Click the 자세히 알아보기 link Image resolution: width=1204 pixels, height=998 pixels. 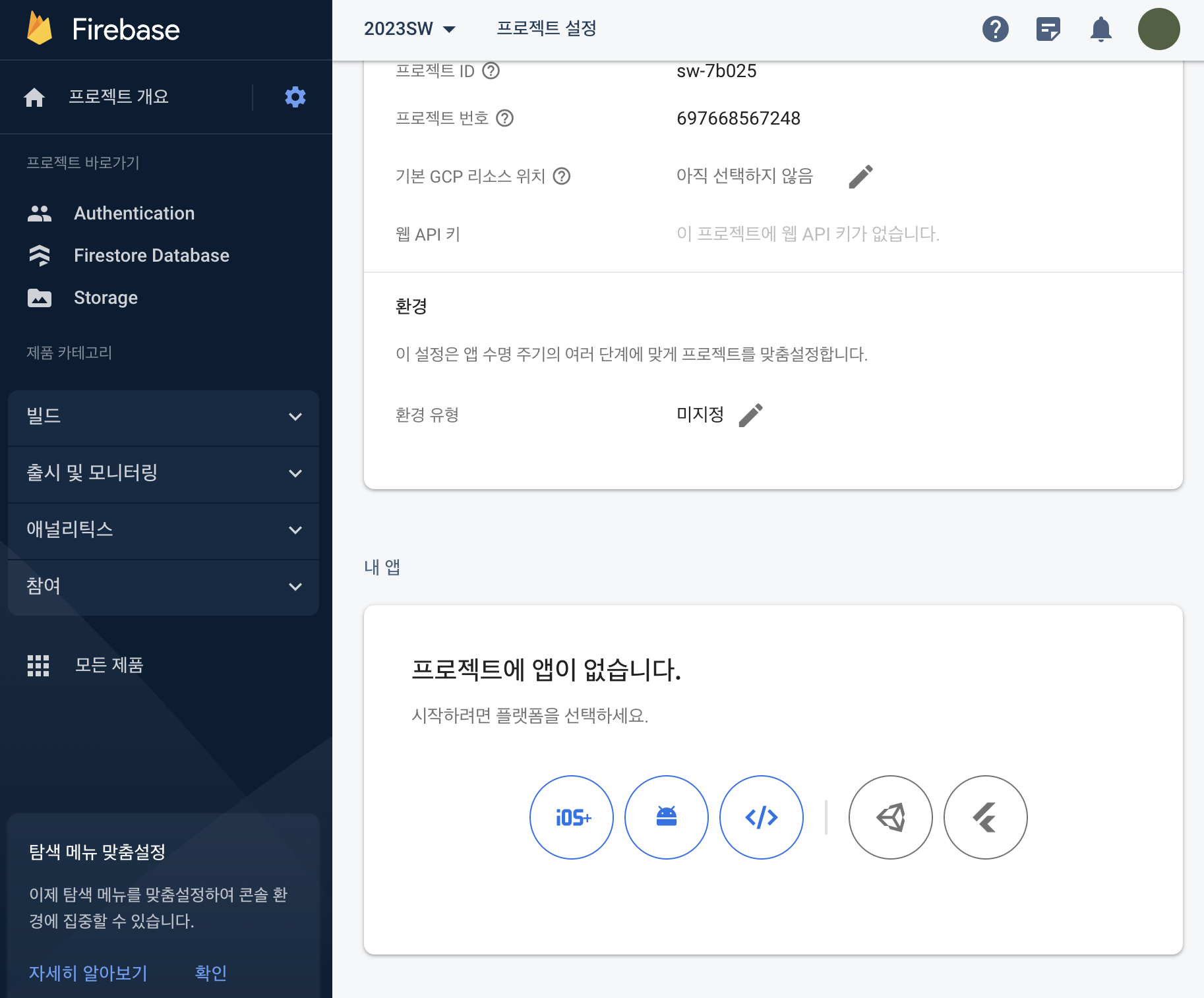88,973
